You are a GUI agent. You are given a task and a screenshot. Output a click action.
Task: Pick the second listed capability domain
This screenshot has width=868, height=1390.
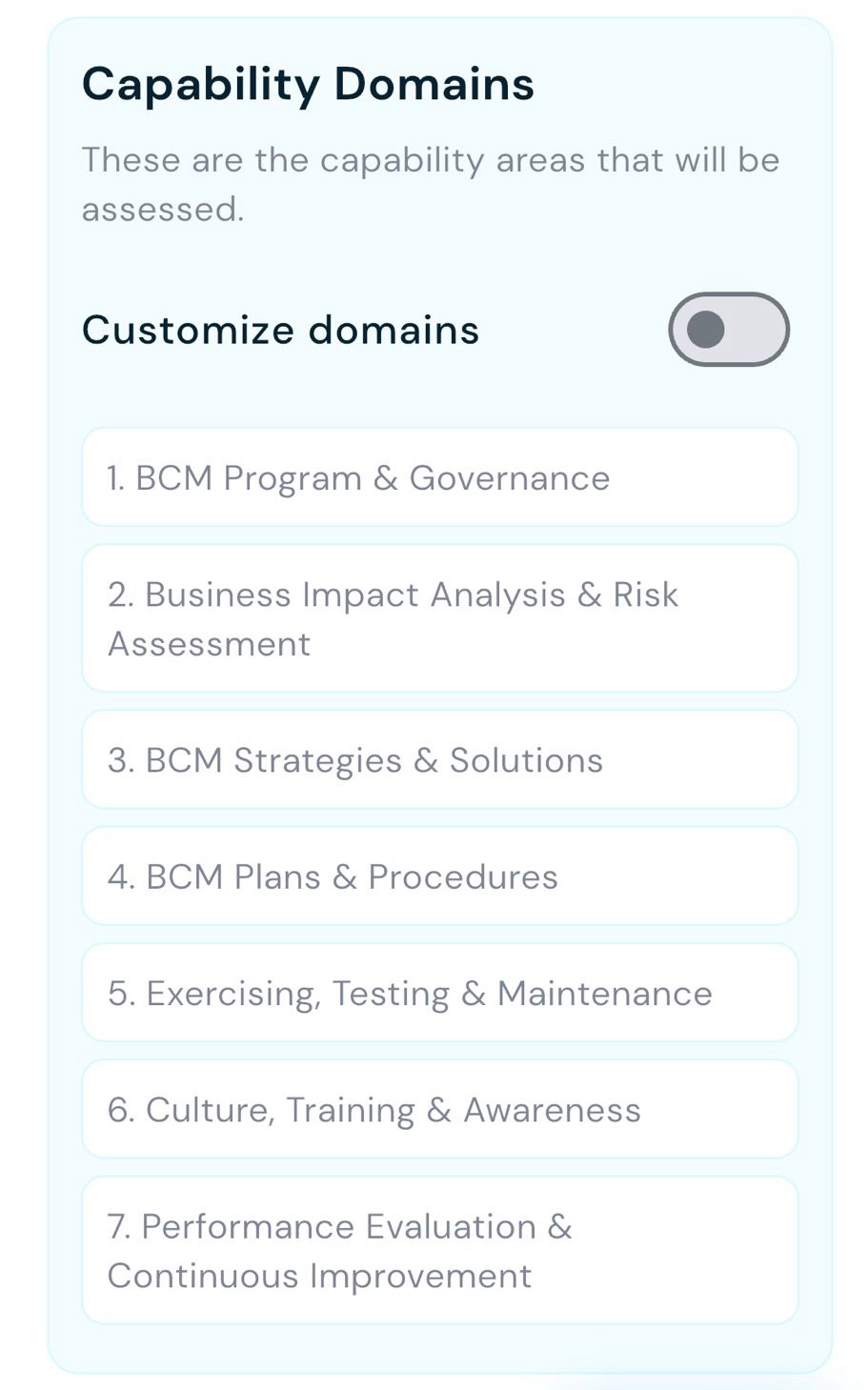pos(439,618)
